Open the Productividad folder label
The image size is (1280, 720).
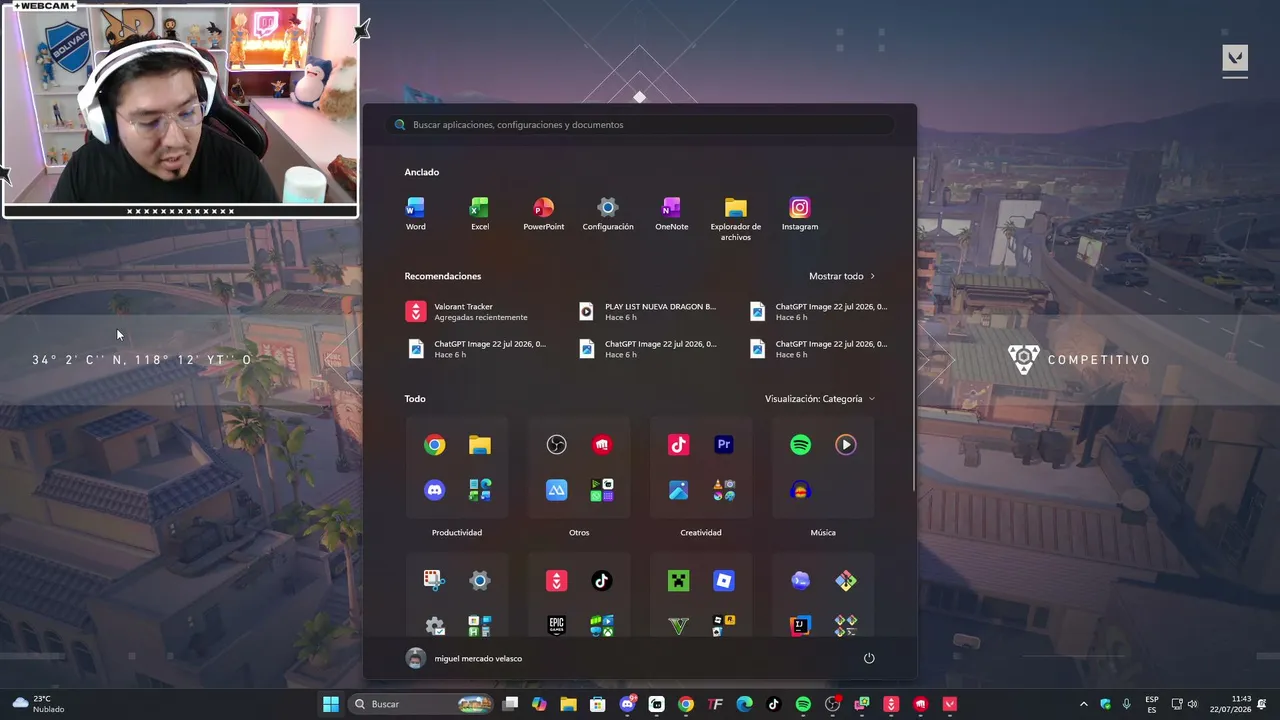(457, 533)
